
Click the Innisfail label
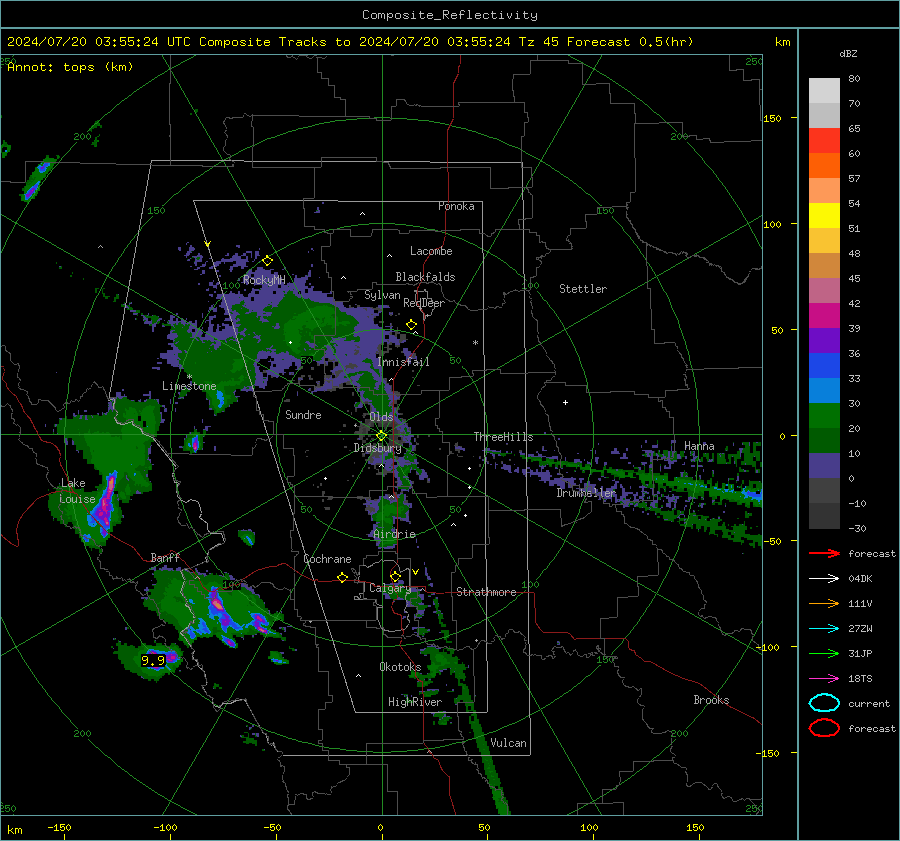(x=403, y=362)
